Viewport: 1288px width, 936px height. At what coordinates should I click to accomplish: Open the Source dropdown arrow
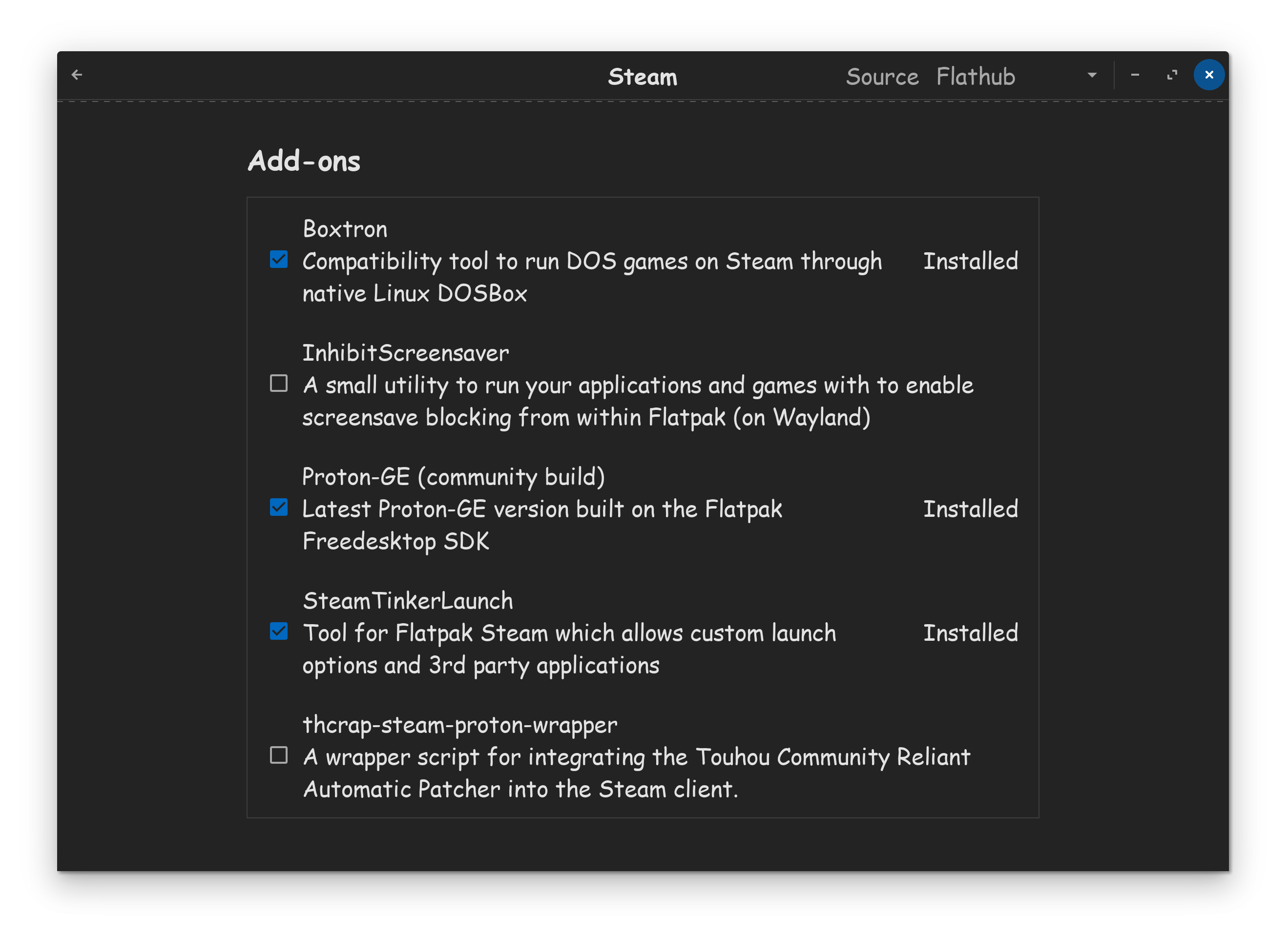point(1092,75)
